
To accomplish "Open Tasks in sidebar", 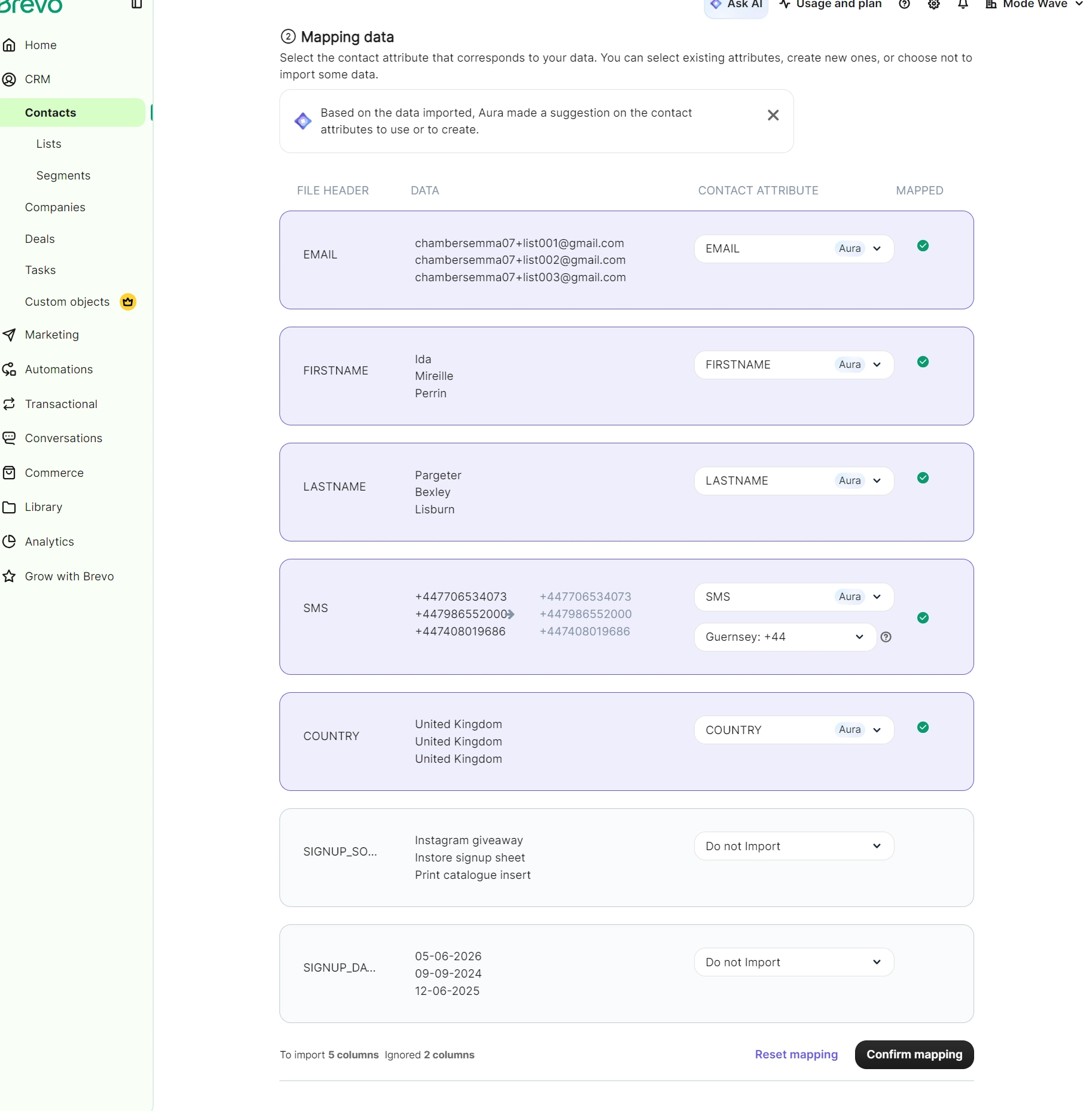I will pyautogui.click(x=40, y=270).
